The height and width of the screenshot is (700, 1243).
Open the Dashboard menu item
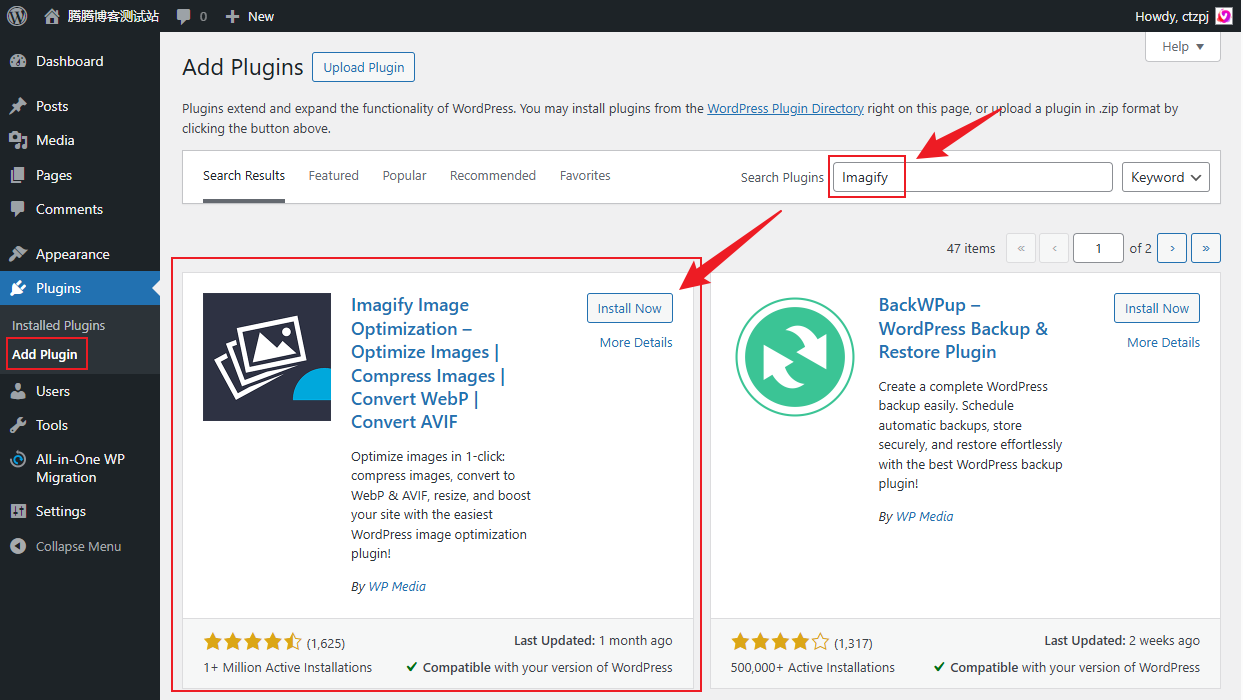point(69,61)
